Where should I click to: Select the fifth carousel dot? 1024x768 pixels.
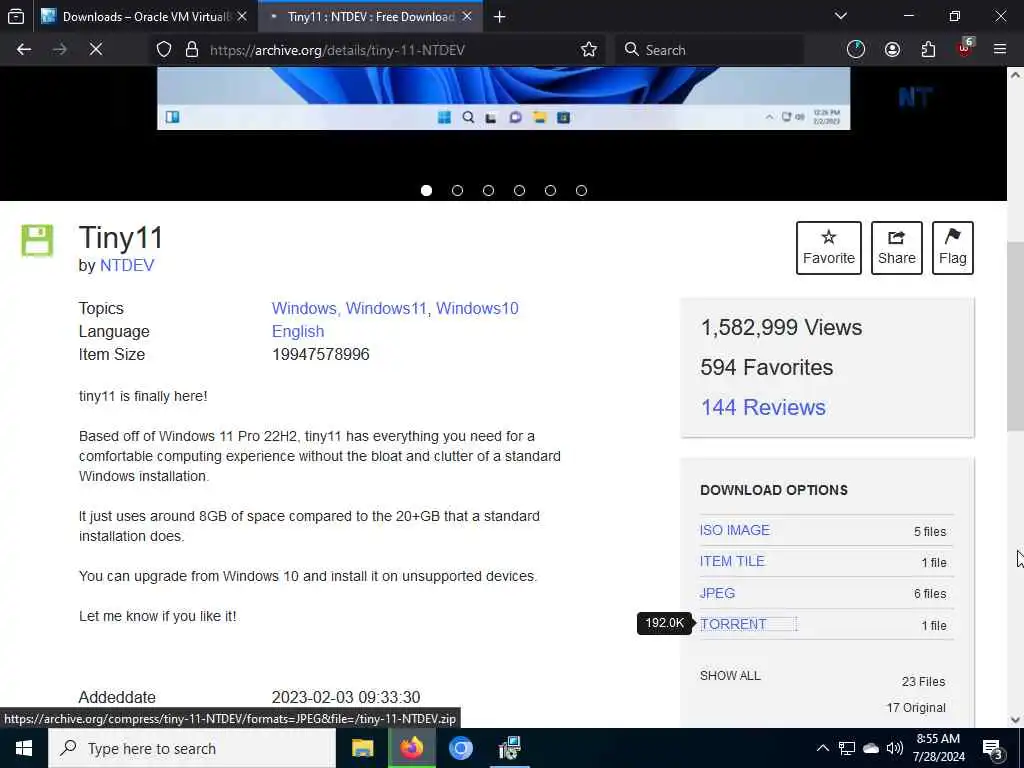(551, 191)
